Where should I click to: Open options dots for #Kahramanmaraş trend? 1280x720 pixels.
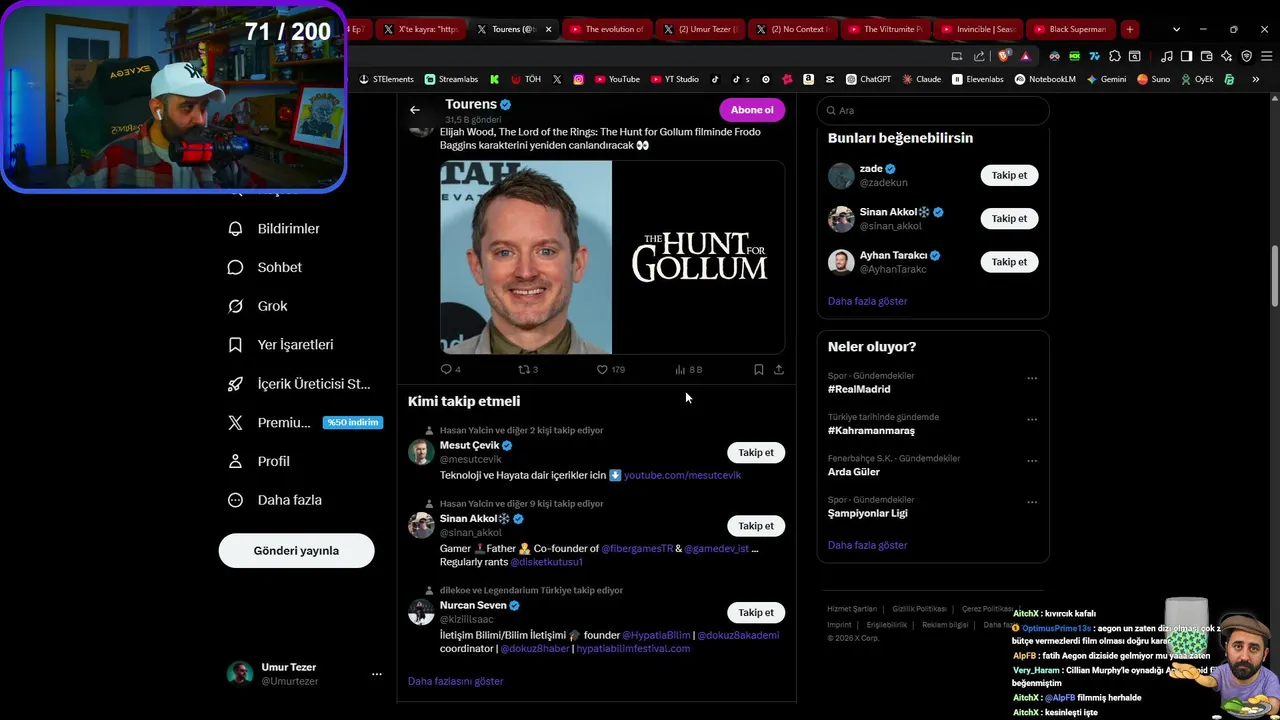(1032, 420)
